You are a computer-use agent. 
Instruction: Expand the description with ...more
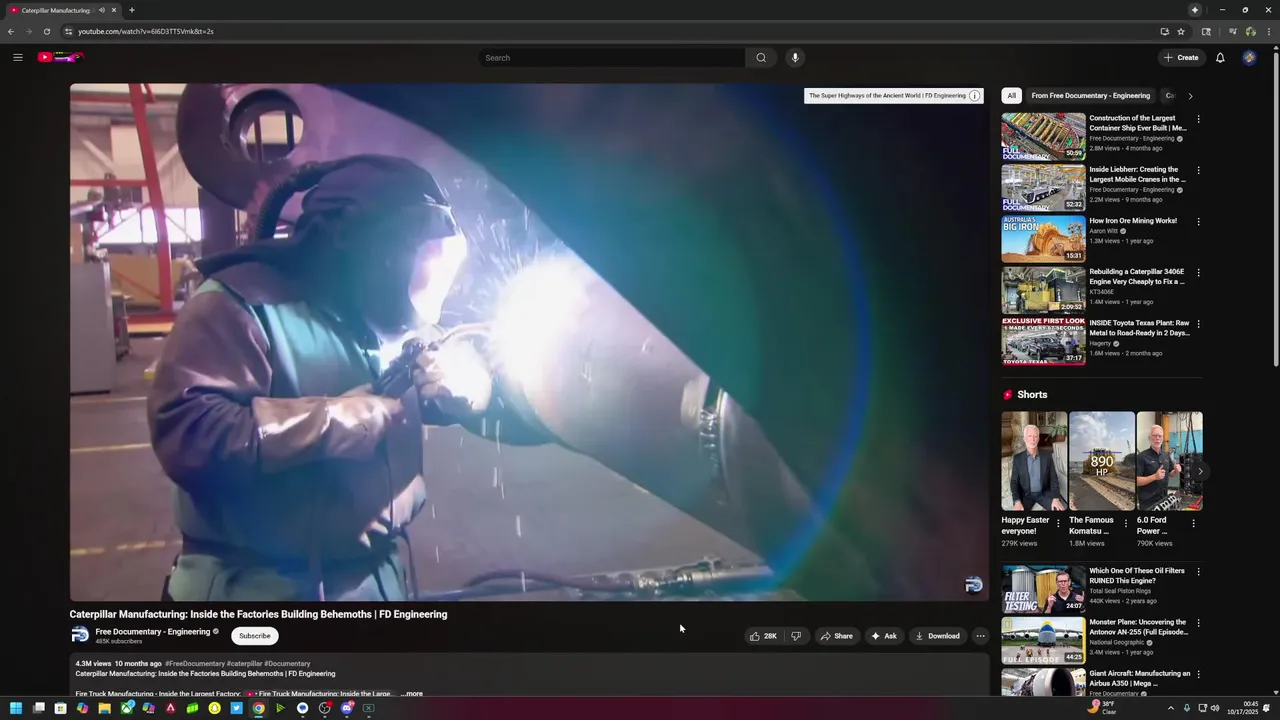coord(412,693)
